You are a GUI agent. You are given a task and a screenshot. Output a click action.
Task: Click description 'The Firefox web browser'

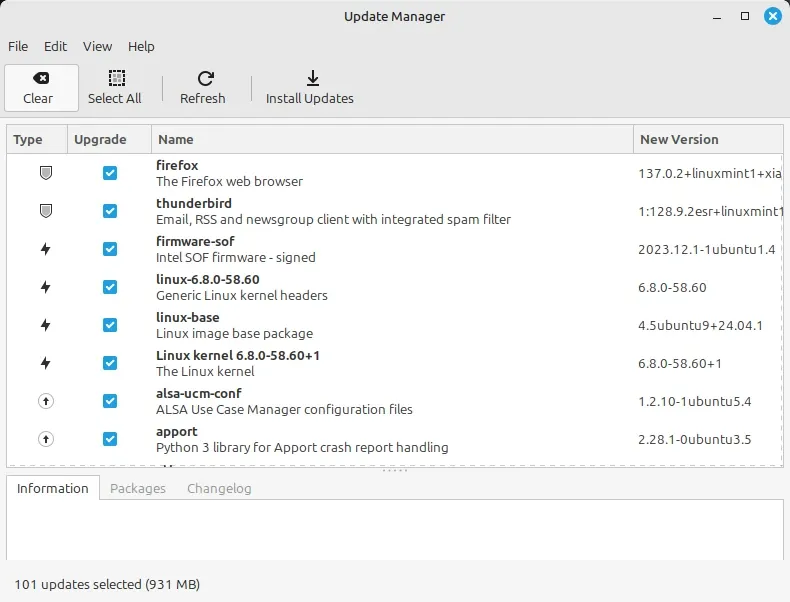click(x=229, y=181)
